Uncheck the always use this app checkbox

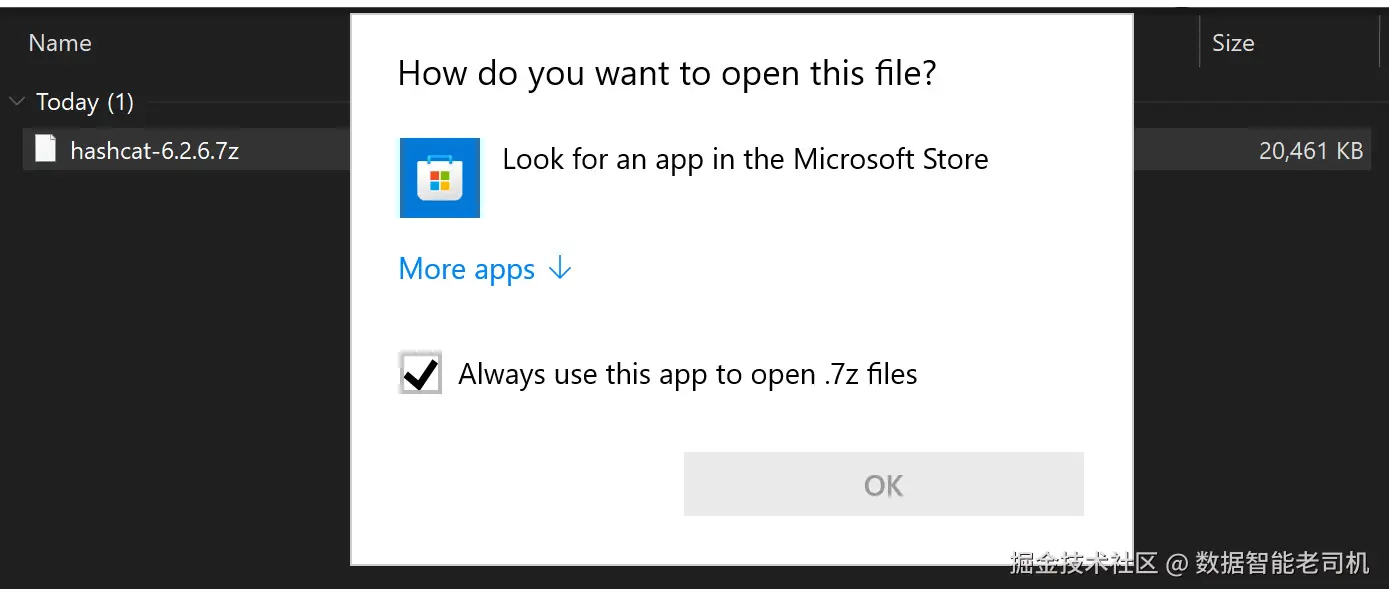[420, 374]
